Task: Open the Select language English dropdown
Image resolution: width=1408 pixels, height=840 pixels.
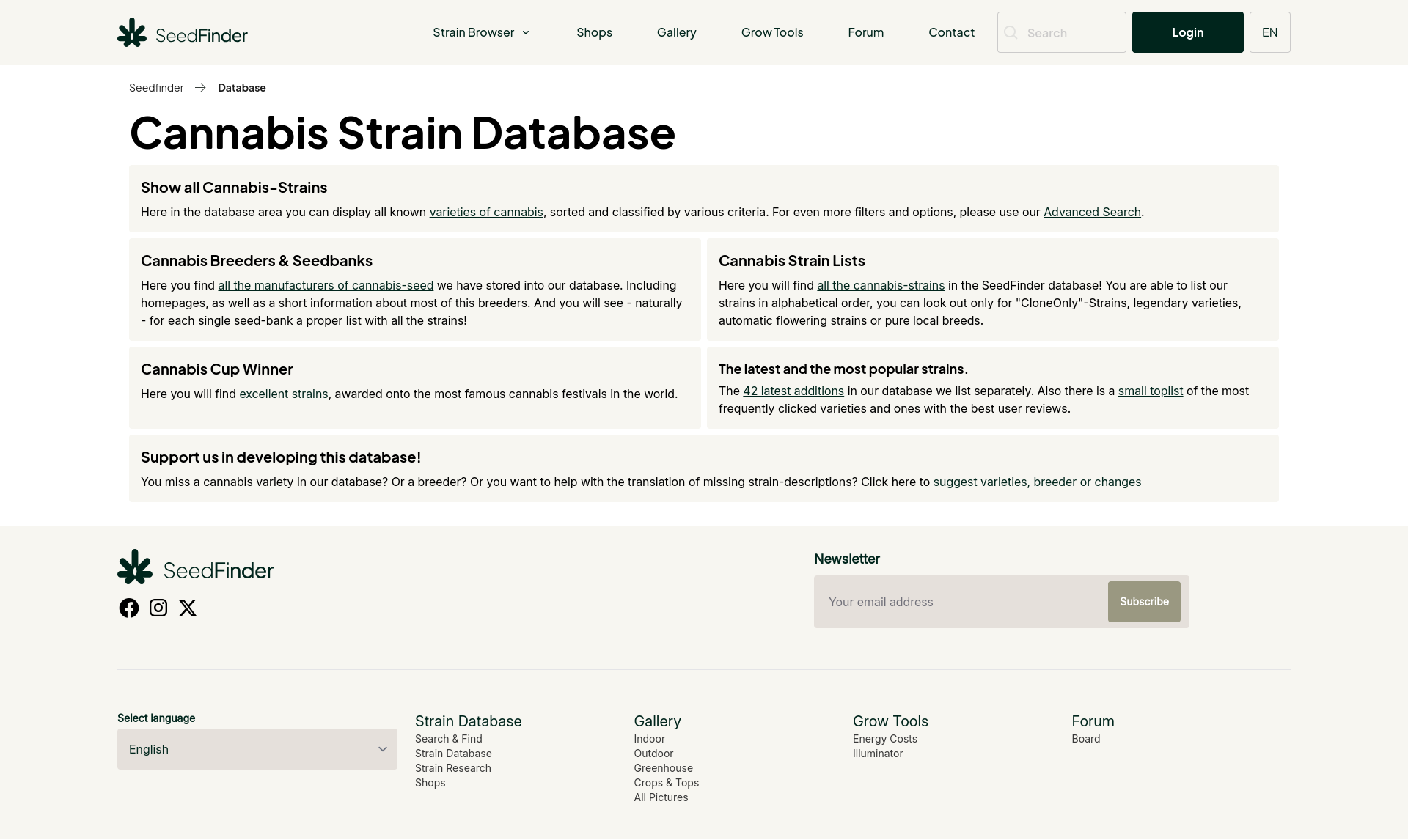Action: (257, 749)
